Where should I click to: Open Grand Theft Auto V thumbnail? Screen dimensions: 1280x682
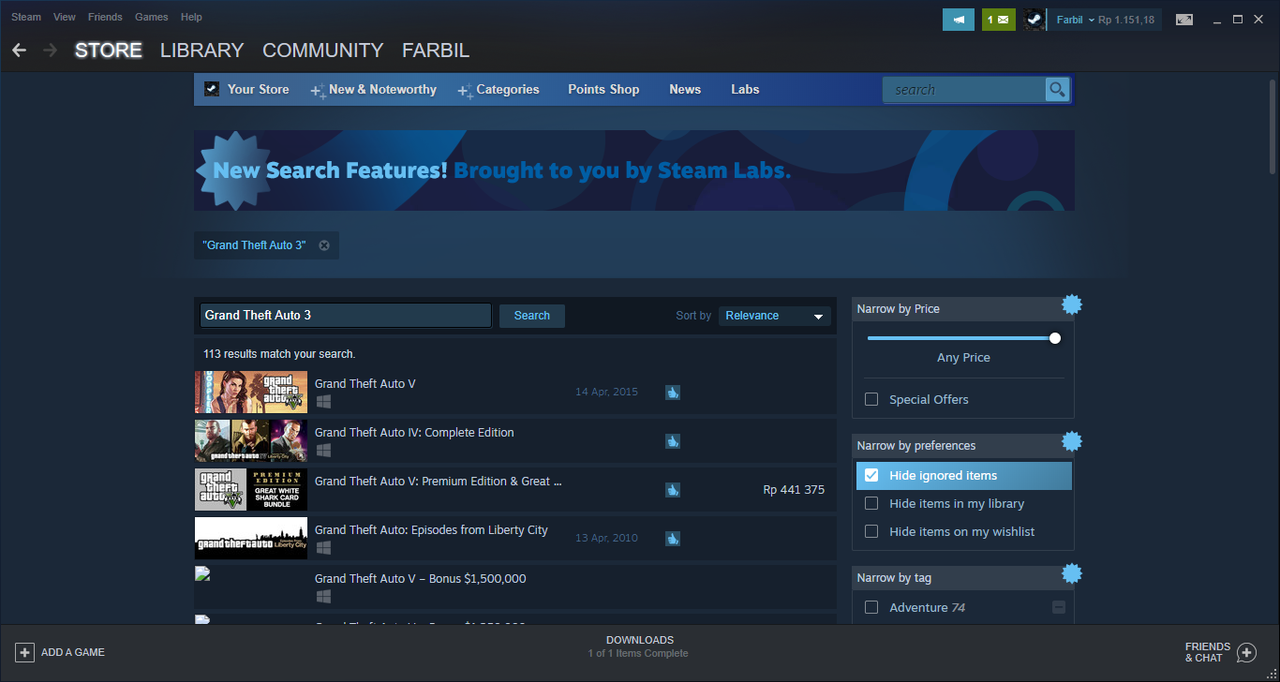click(251, 392)
